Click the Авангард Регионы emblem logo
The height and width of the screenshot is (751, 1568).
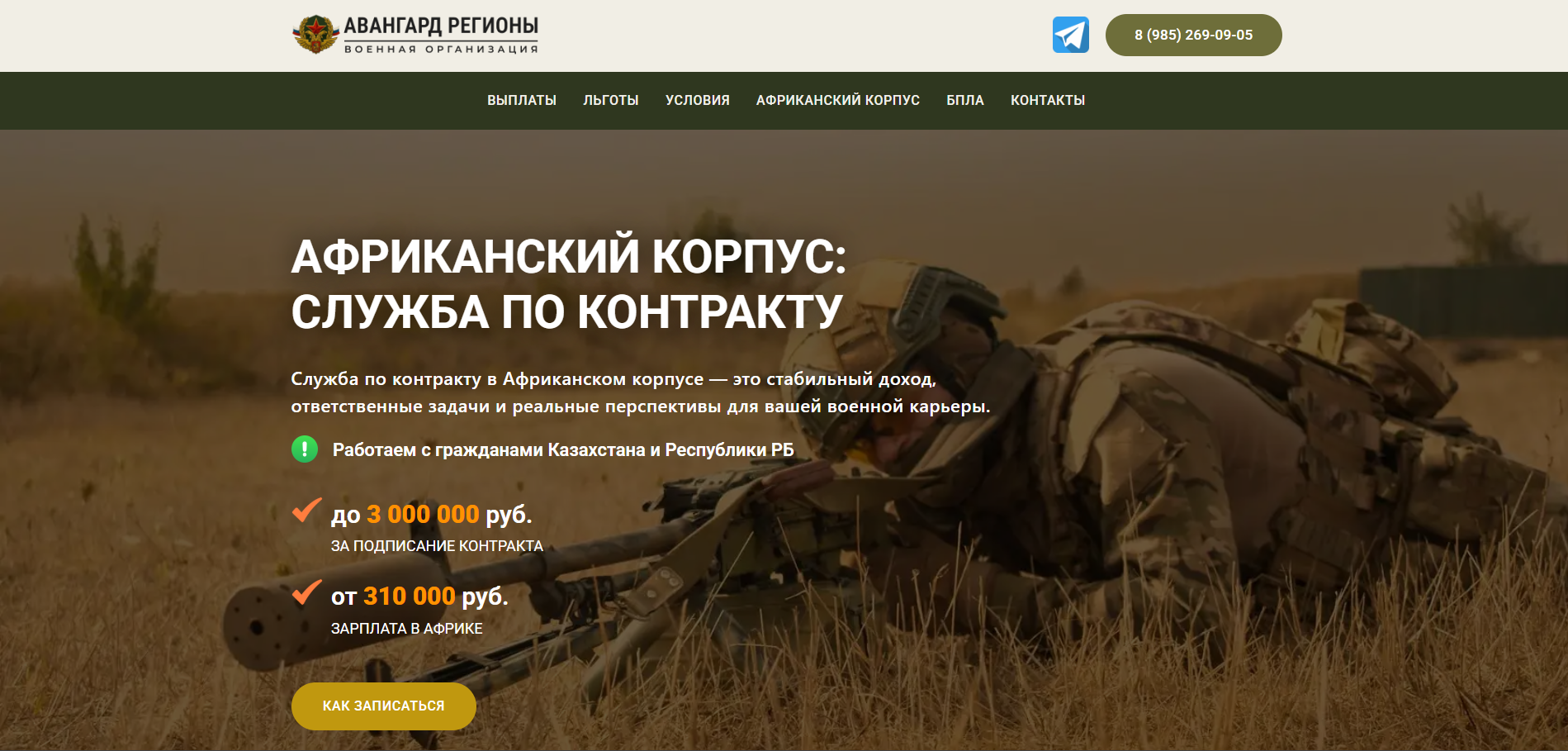[315, 35]
